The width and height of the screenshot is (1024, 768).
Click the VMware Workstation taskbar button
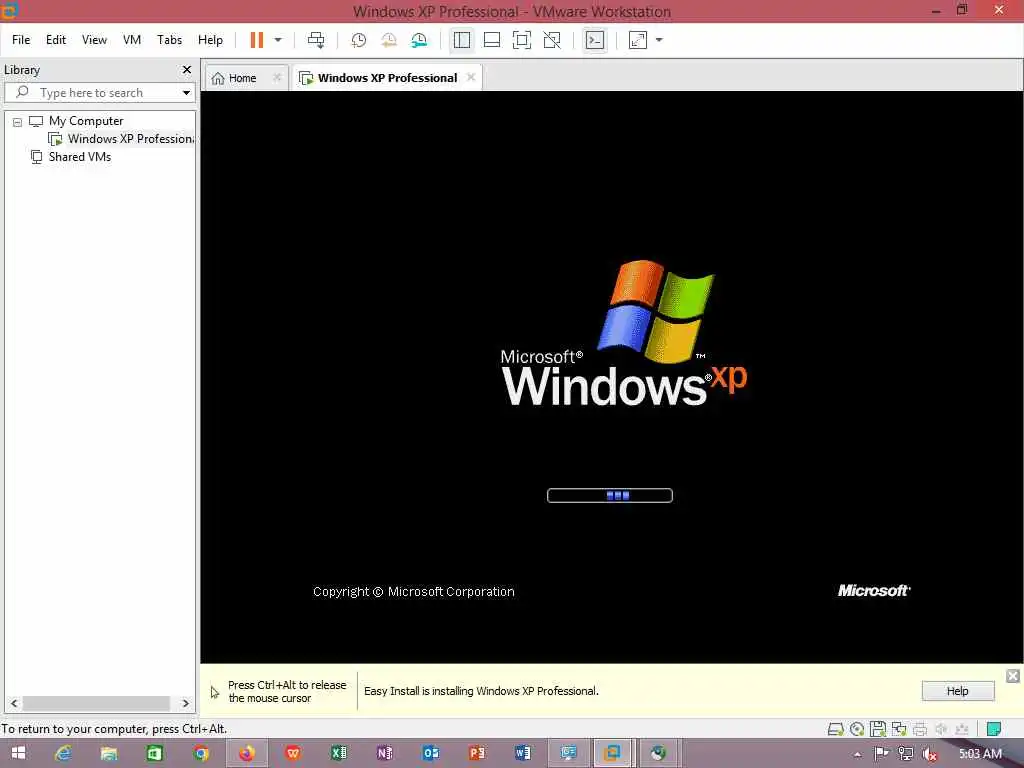612,753
